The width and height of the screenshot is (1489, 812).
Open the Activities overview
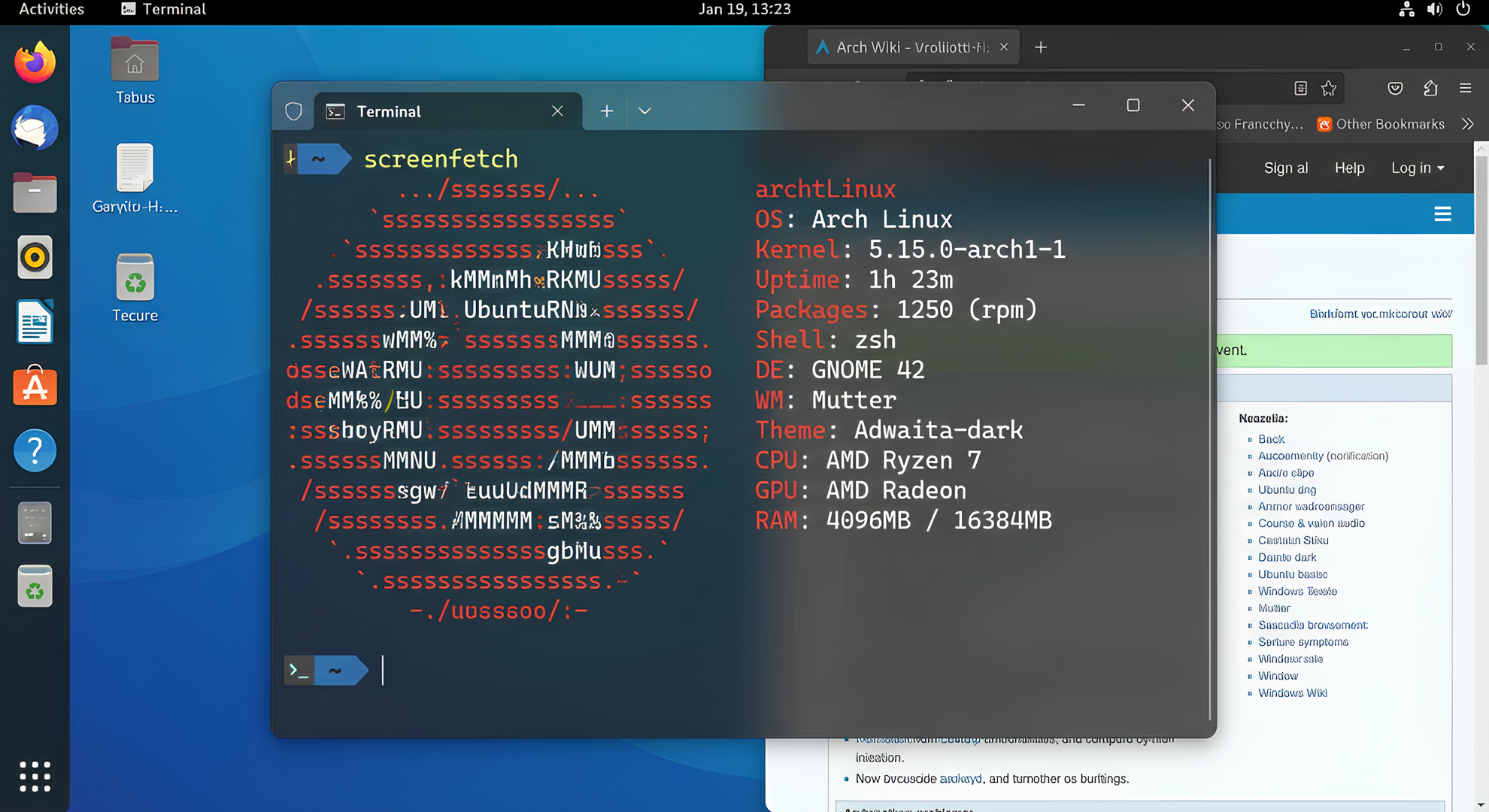point(51,9)
